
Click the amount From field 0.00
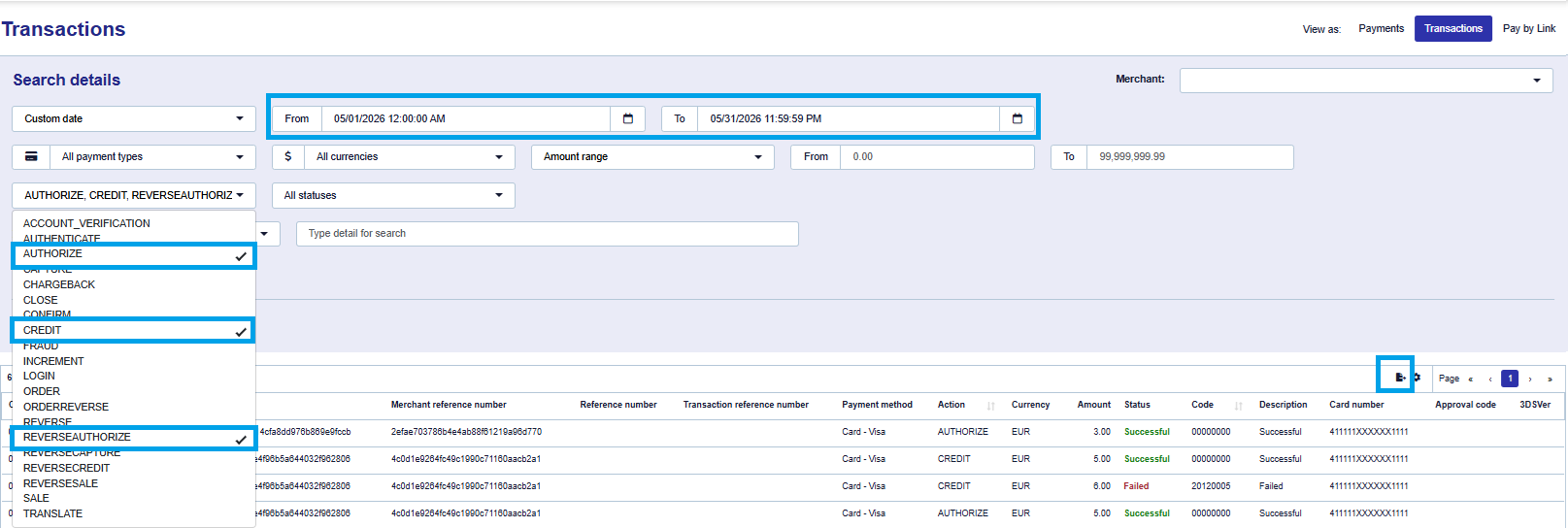pos(937,156)
